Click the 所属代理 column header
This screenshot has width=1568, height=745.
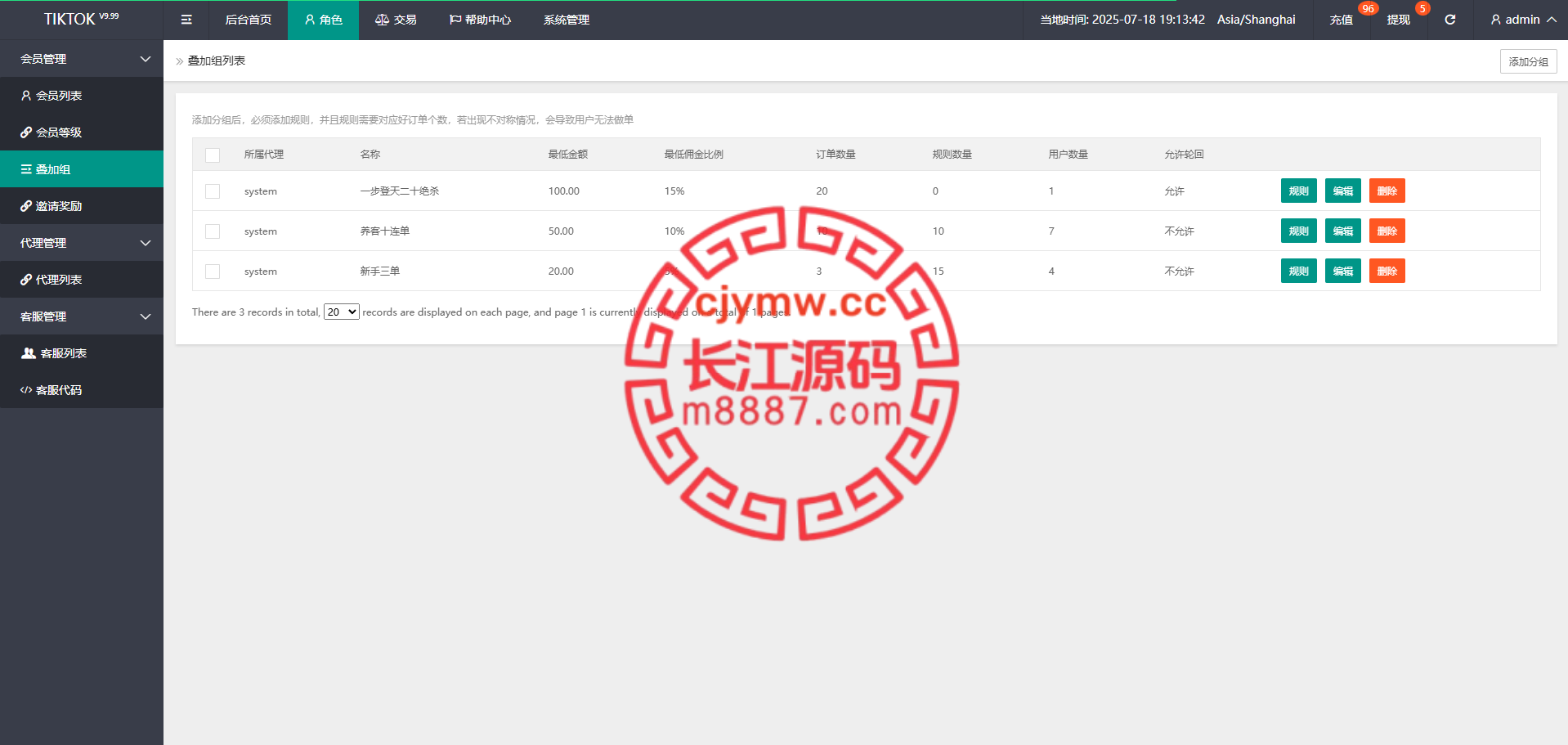tap(264, 155)
